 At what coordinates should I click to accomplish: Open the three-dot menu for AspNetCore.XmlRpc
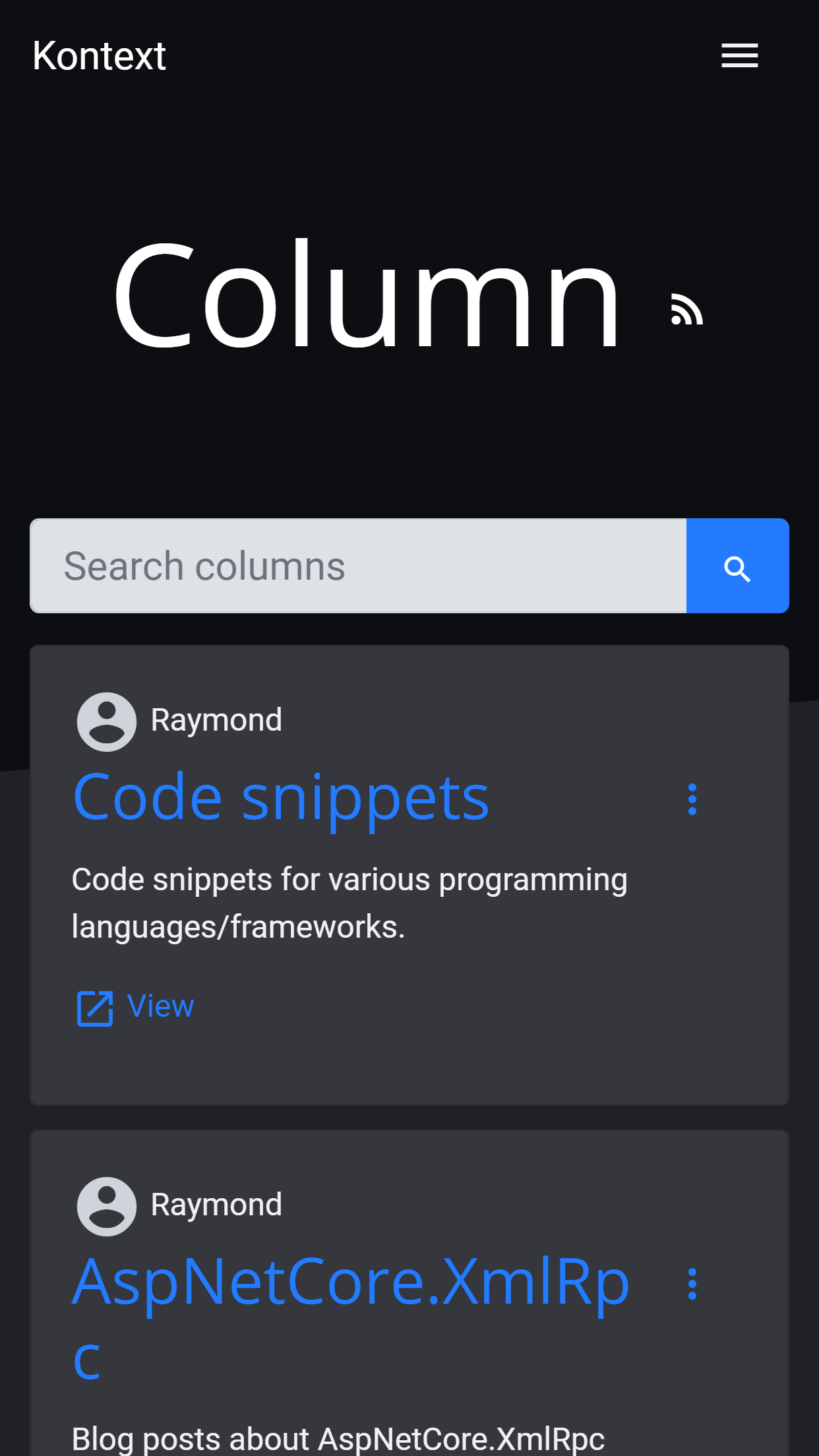(692, 1284)
